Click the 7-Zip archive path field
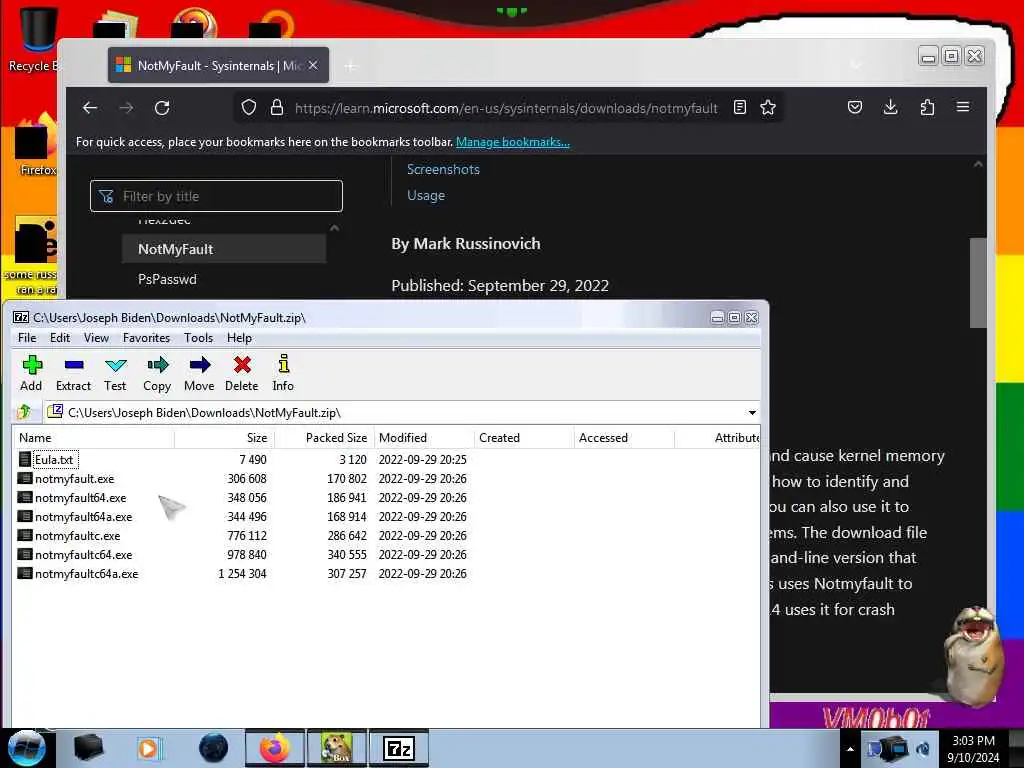 click(402, 413)
